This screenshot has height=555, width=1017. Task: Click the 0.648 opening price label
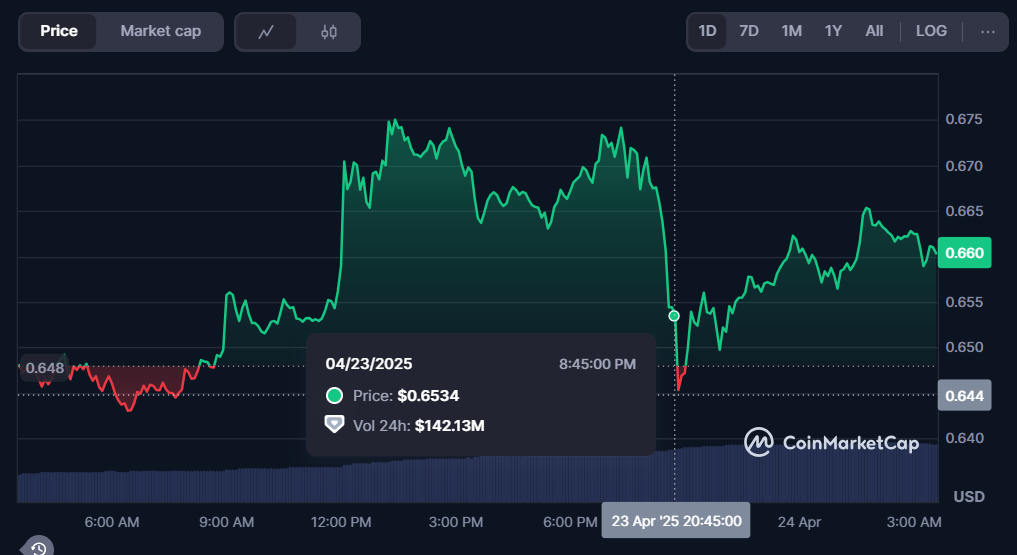(45, 368)
